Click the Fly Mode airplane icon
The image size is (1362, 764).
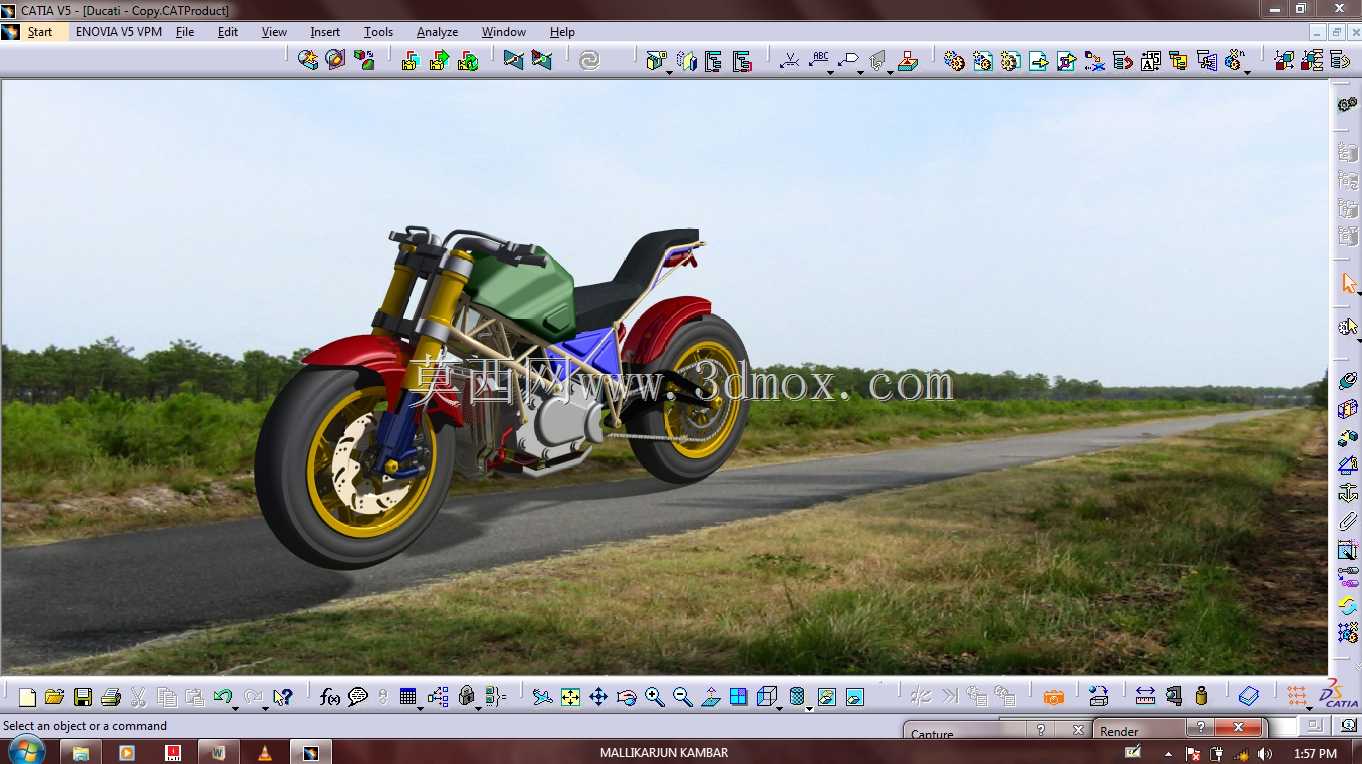(542, 697)
